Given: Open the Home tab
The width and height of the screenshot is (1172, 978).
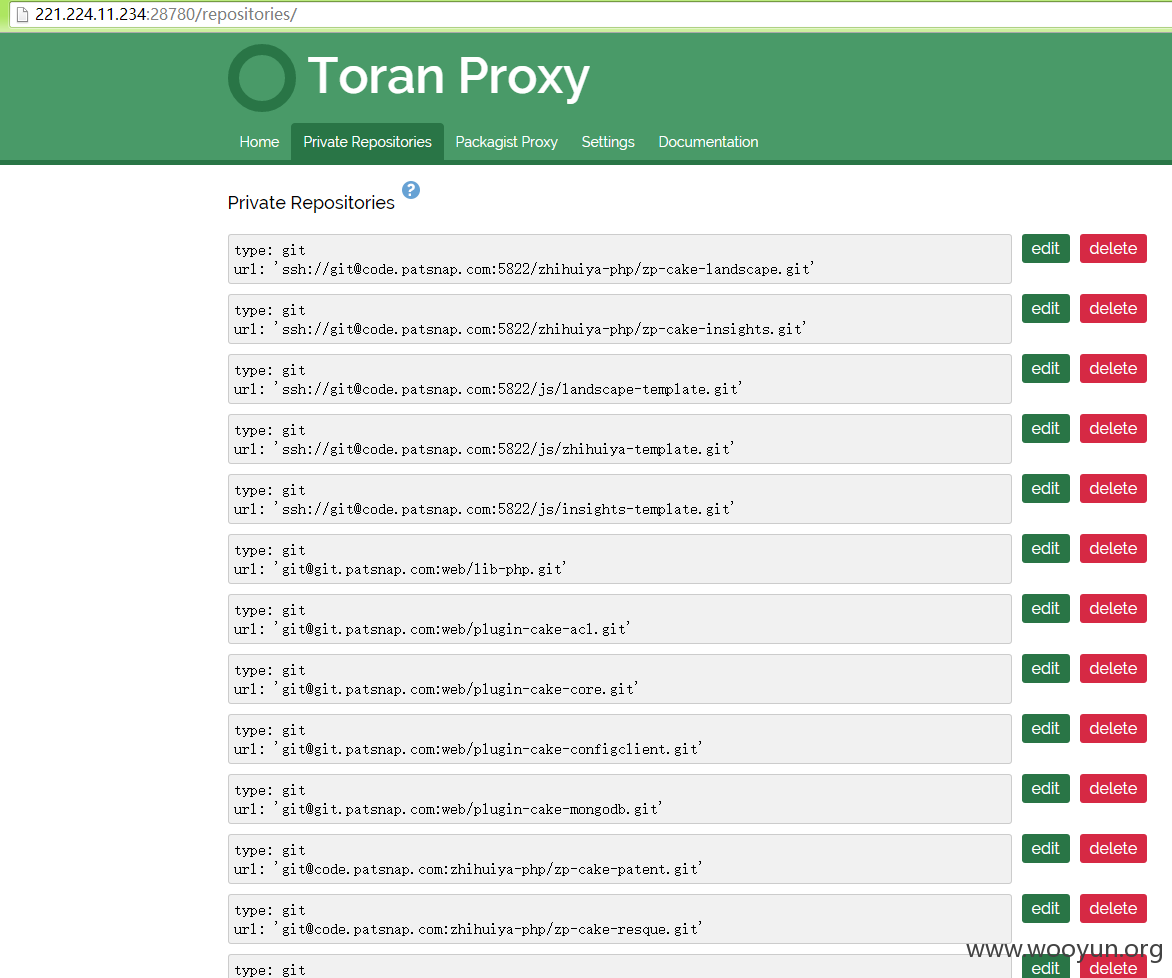Looking at the screenshot, I should point(259,142).
